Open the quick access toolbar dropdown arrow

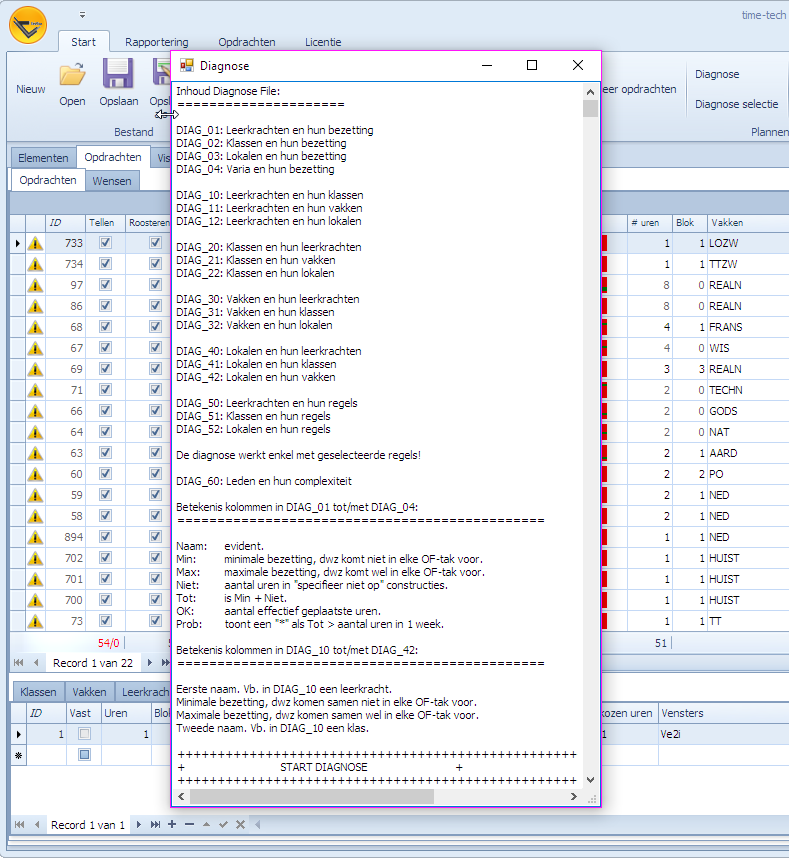82,15
